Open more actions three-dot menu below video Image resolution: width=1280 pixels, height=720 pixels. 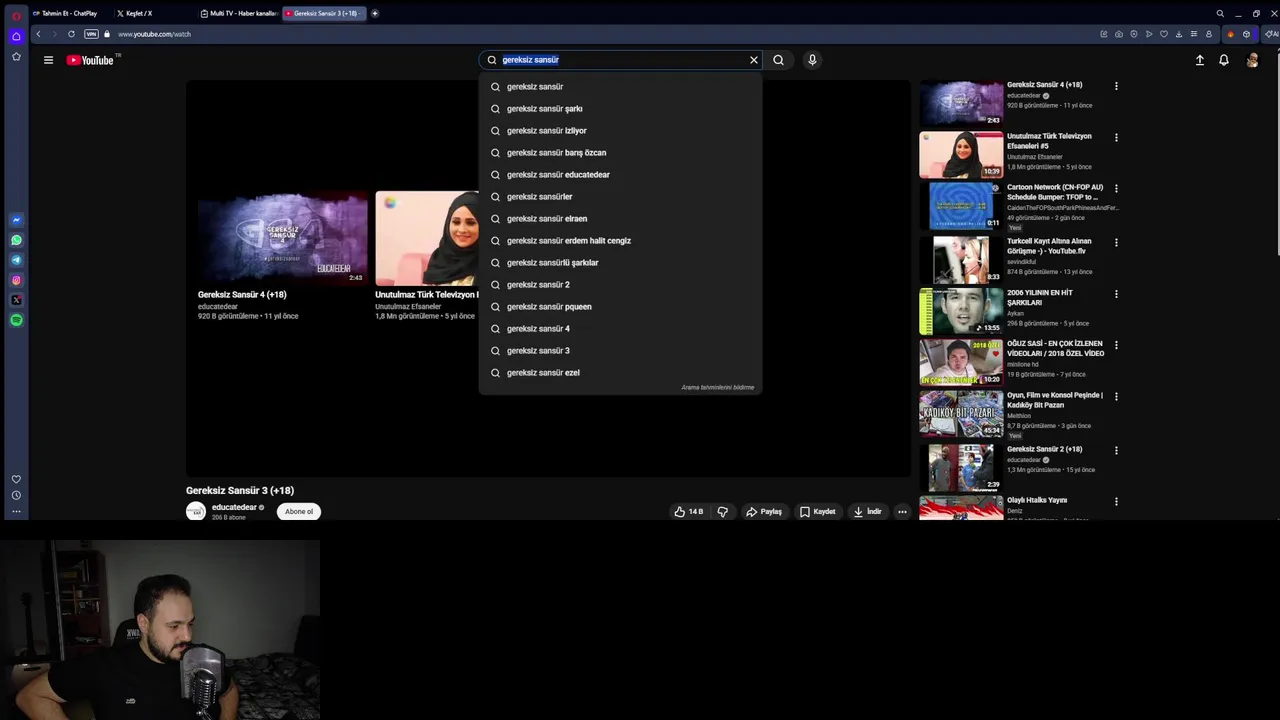coord(902,512)
